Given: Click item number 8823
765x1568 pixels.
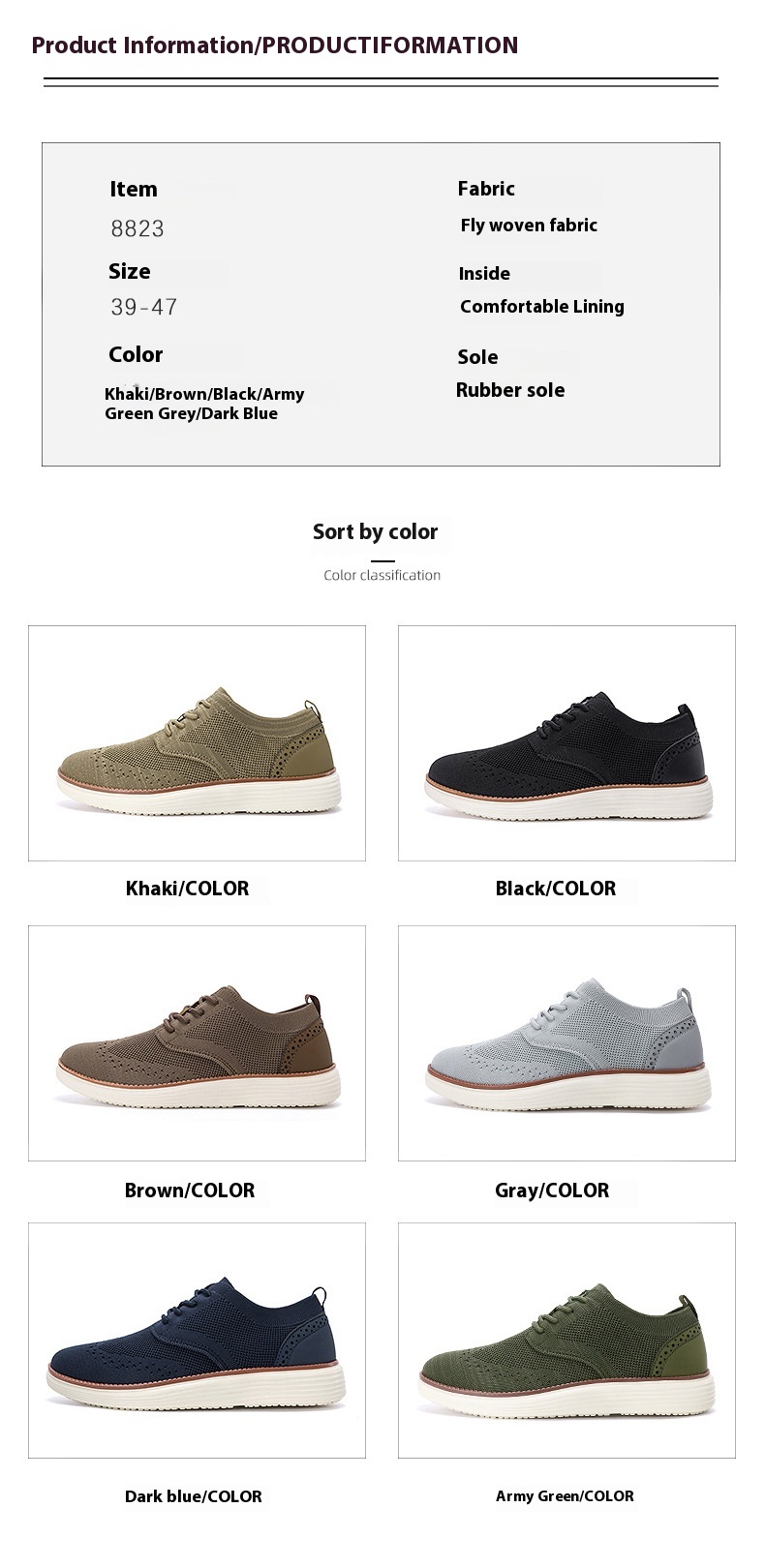Looking at the screenshot, I should [x=138, y=229].
